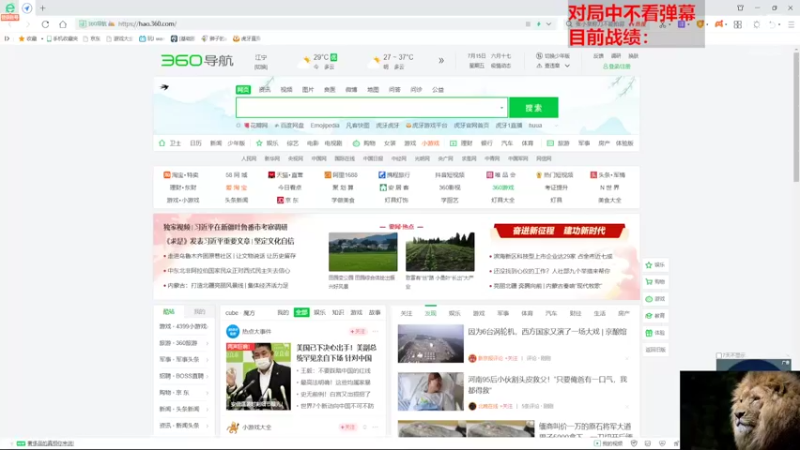Click the green 搜索 button
This screenshot has width=800, height=450.
pos(534,108)
